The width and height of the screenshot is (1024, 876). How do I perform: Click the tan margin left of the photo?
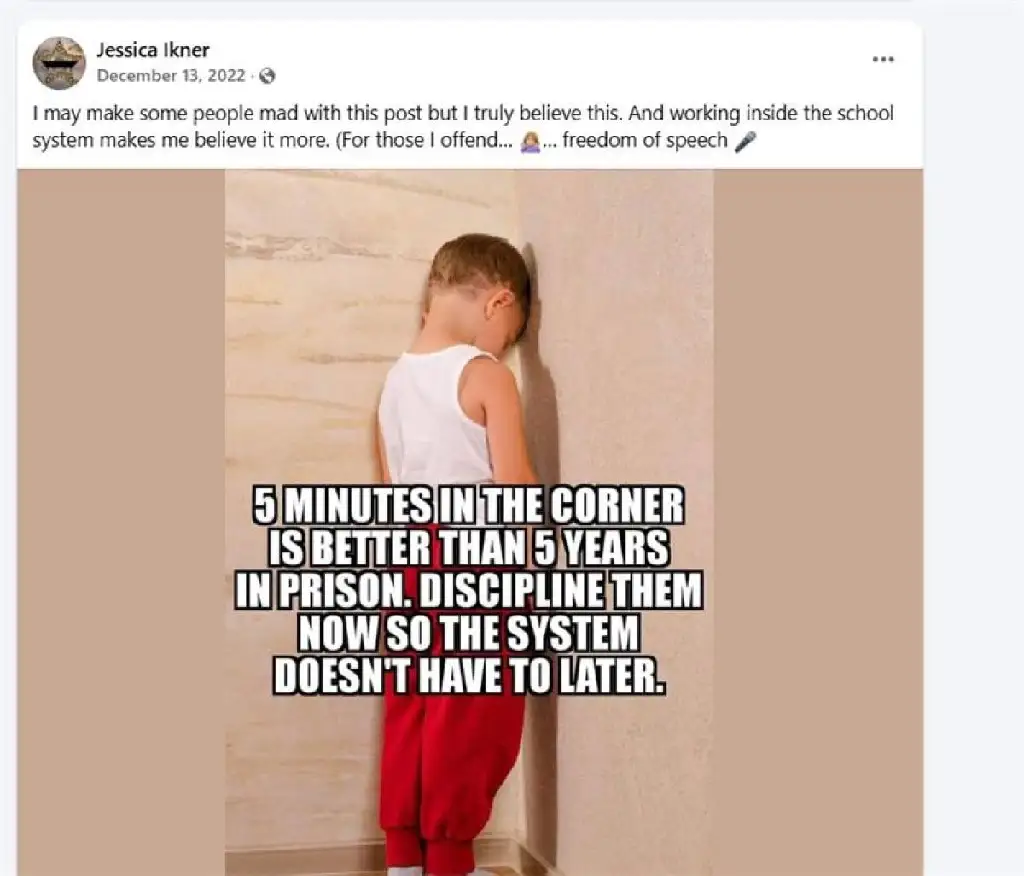(121, 523)
